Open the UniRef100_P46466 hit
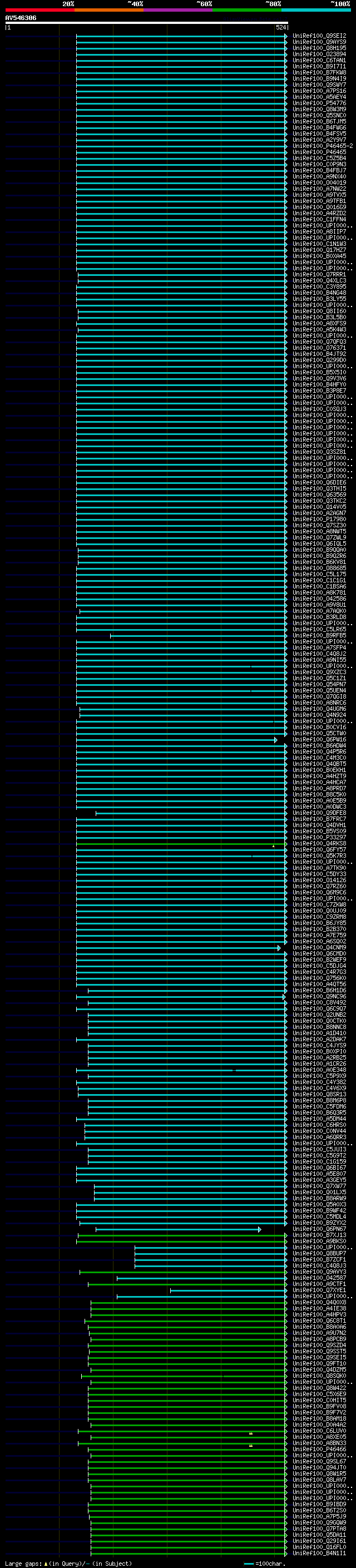This screenshot has height=1568, width=356. point(319,1450)
